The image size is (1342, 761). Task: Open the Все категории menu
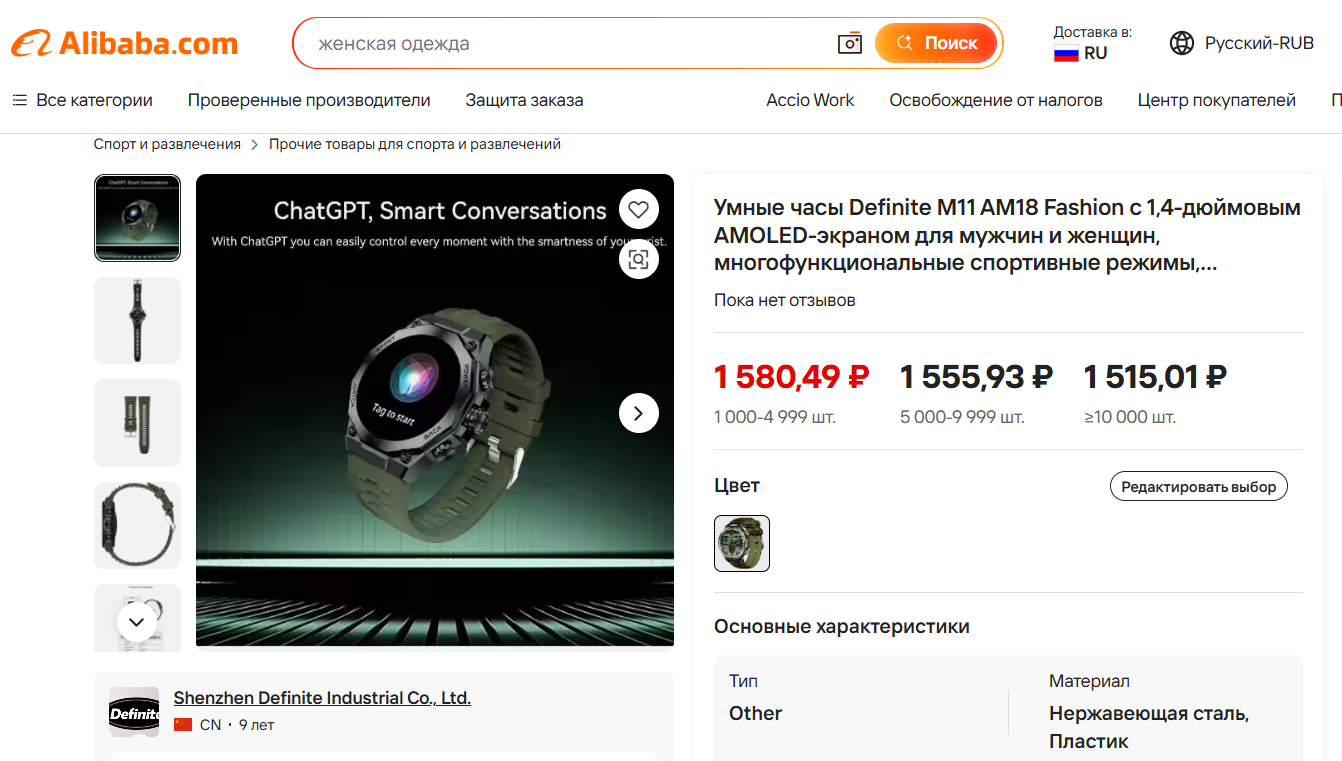pyautogui.click(x=82, y=100)
